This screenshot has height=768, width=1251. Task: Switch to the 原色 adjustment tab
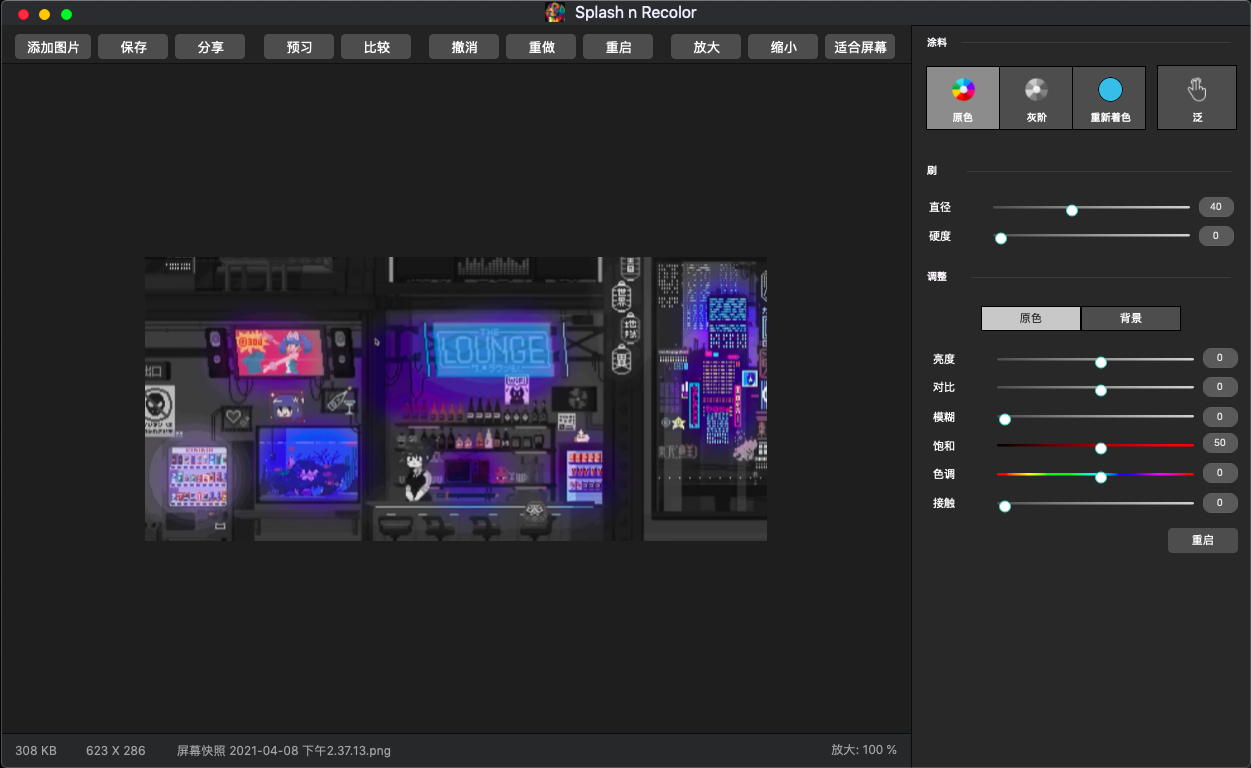coord(1031,318)
